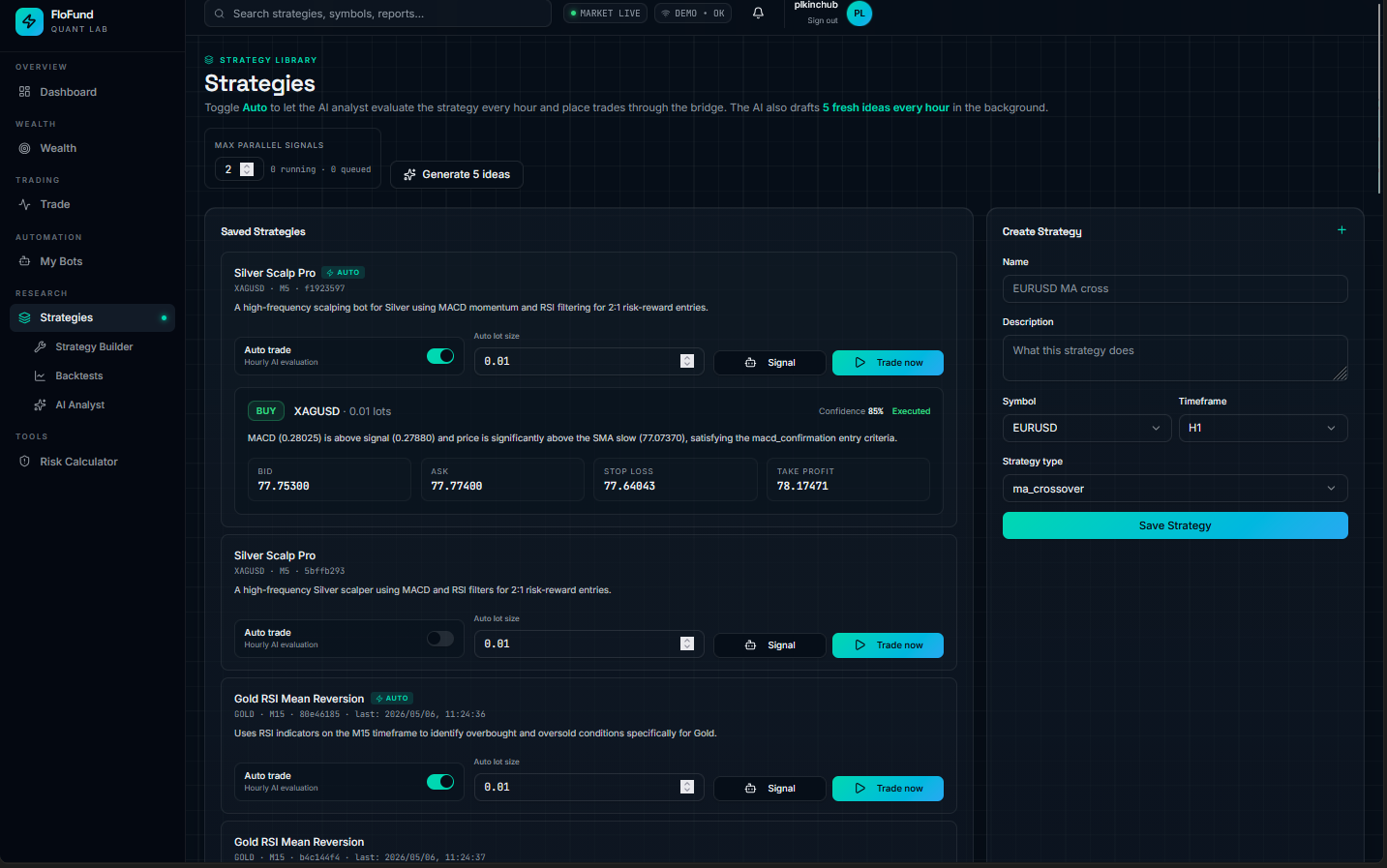Image resolution: width=1387 pixels, height=868 pixels.
Task: Click the MARKET LIVE status badge
Action: click(x=606, y=14)
